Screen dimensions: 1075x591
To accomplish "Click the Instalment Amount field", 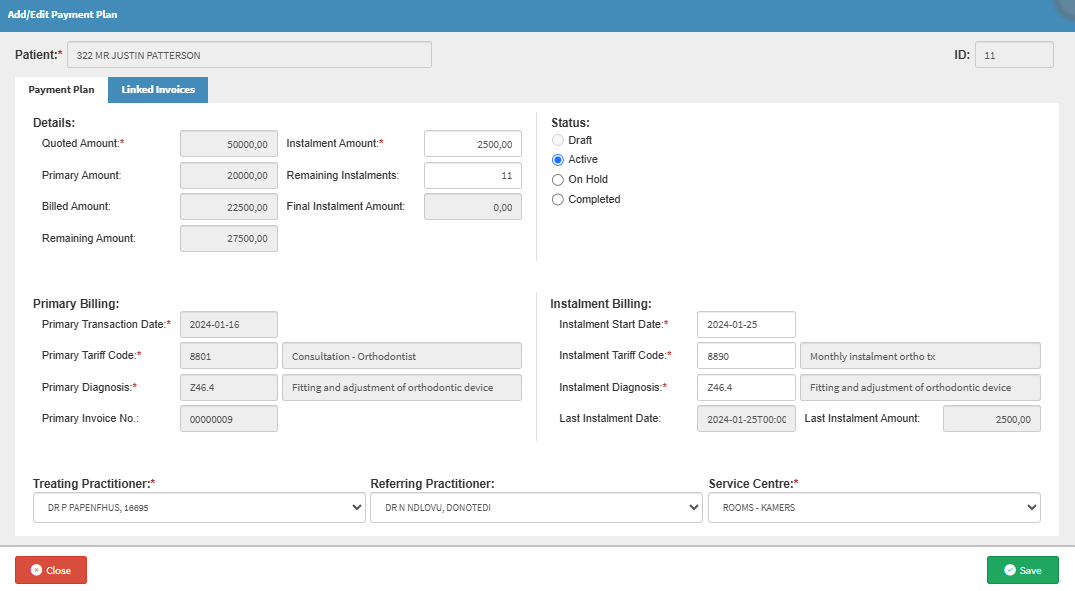I will pos(472,144).
